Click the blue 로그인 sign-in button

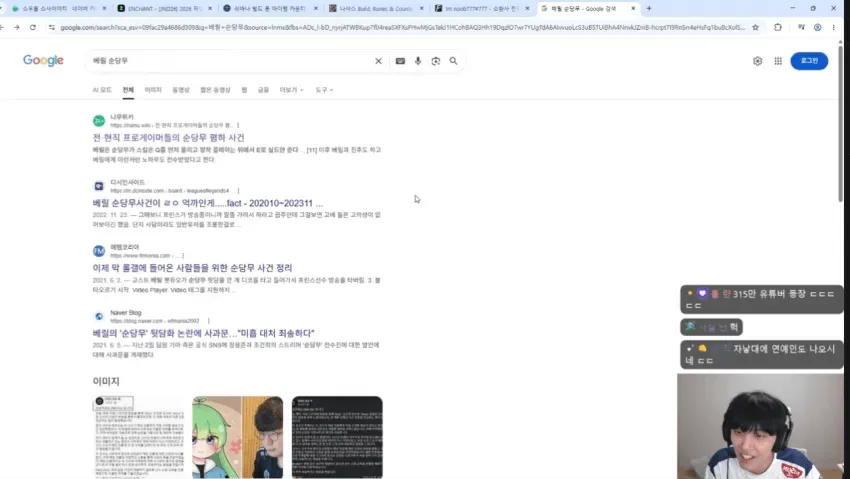(x=809, y=61)
